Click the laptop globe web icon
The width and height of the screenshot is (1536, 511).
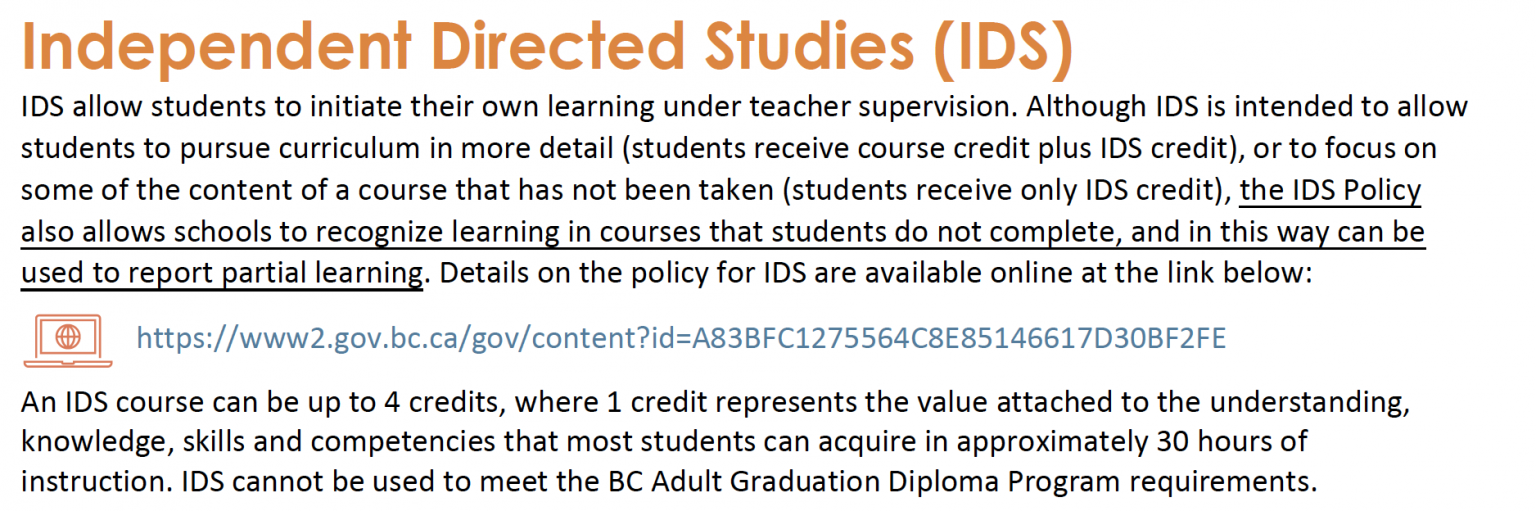coord(67,338)
